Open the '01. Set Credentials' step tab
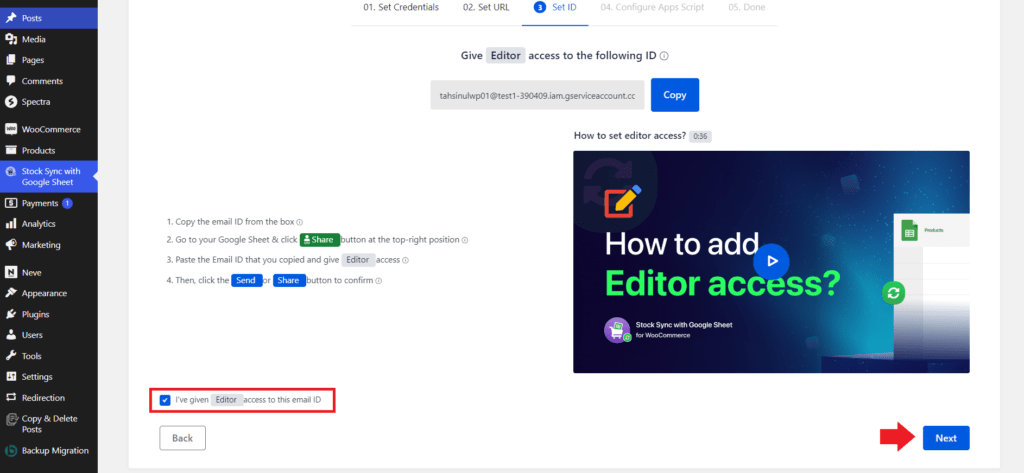Viewport: 1024px width, 473px height. [401, 7]
